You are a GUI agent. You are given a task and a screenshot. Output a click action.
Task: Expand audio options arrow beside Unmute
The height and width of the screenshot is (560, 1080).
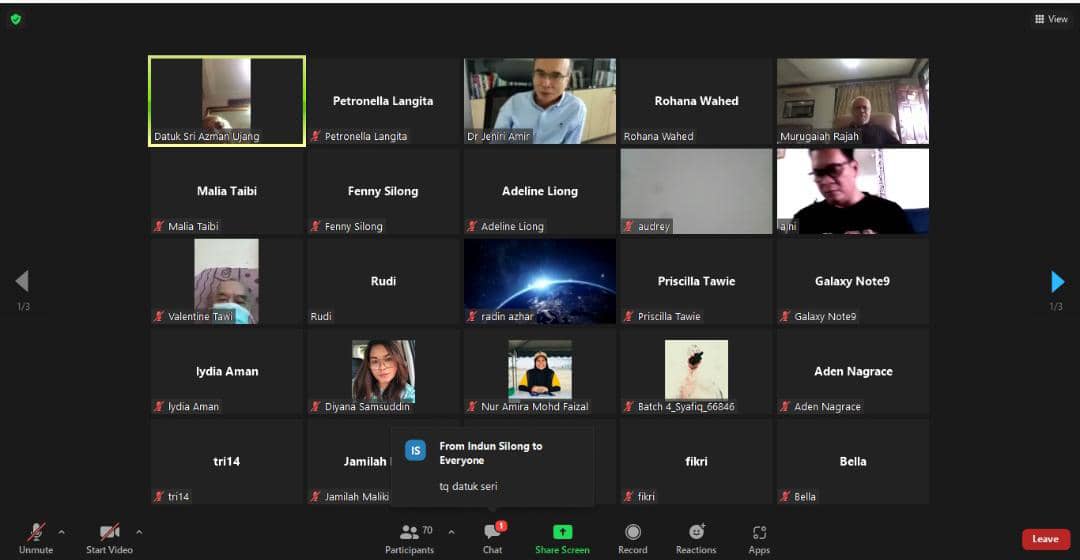point(62,532)
